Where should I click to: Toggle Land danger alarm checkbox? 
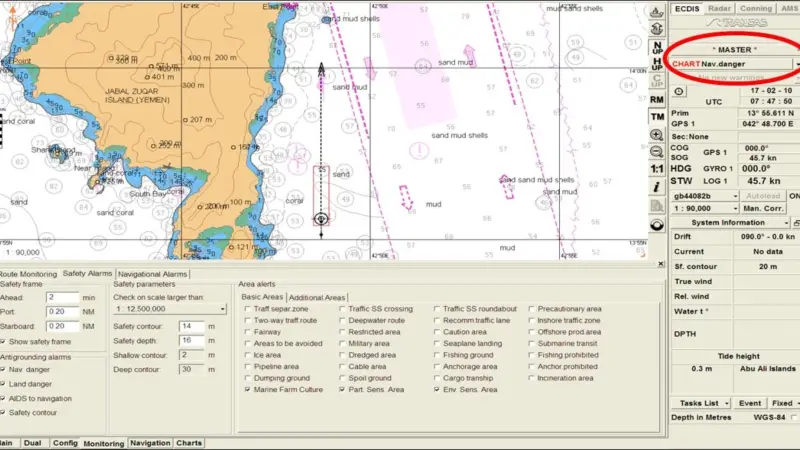pos(3,384)
